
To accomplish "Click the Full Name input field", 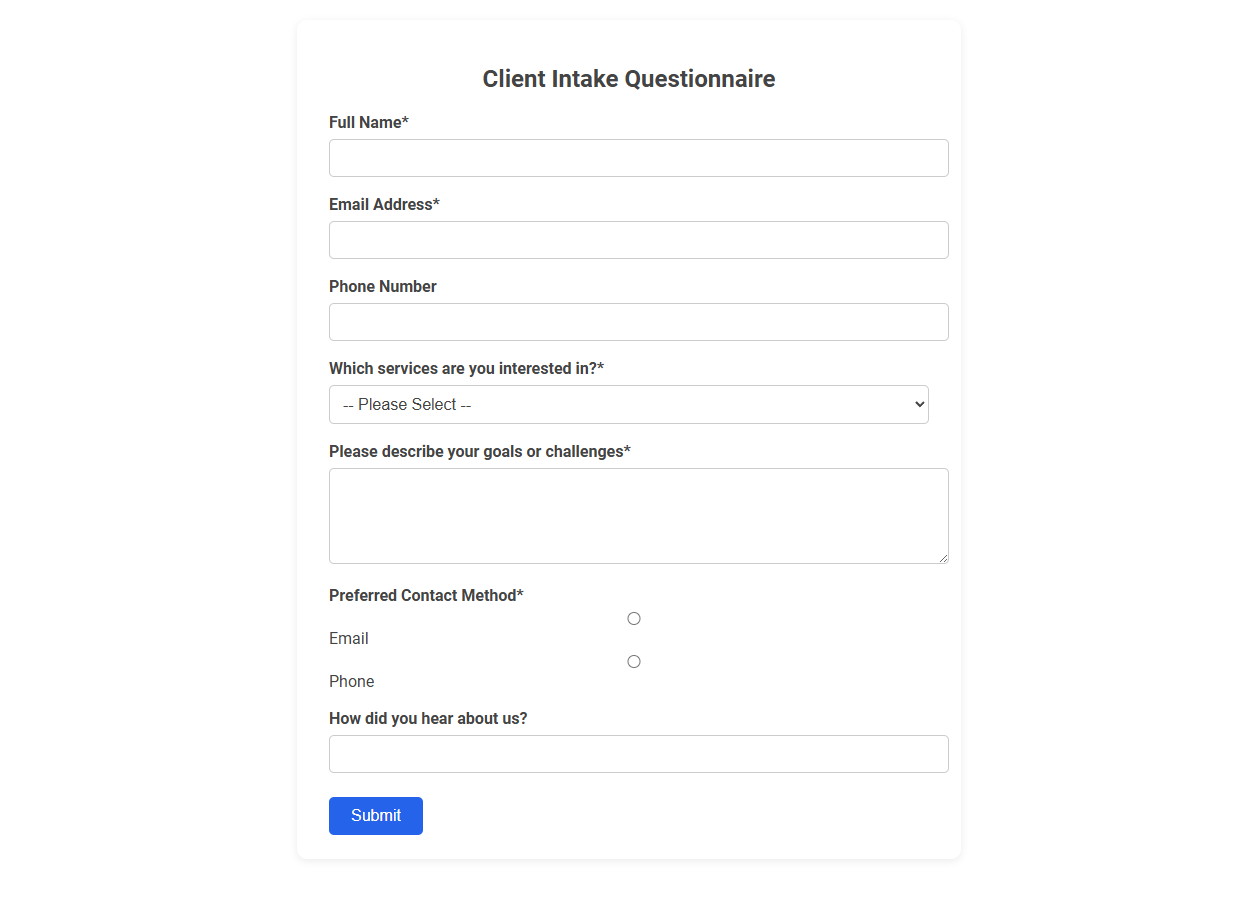I will point(638,158).
